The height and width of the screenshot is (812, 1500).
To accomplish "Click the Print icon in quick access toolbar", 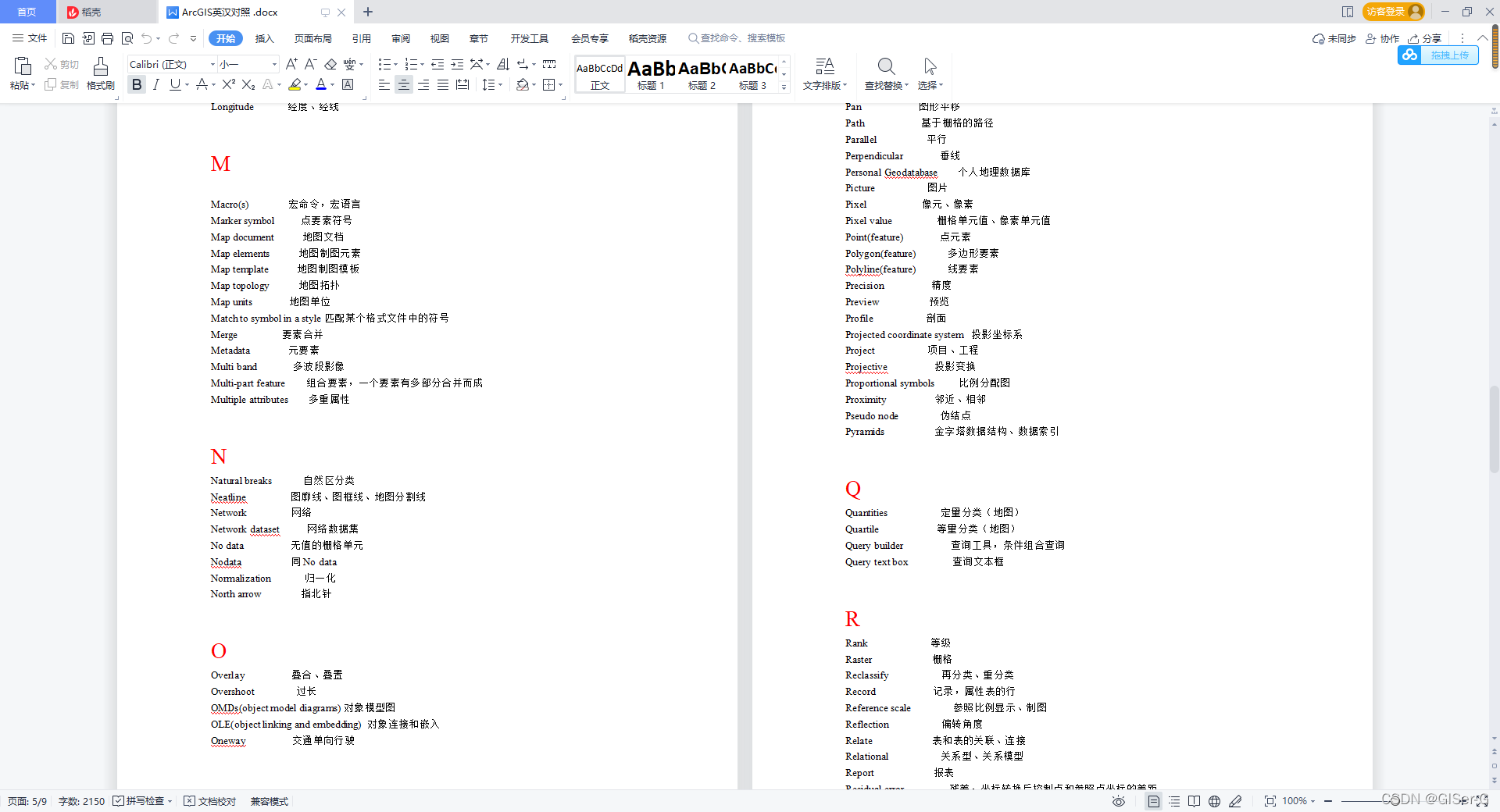I will pos(107,38).
